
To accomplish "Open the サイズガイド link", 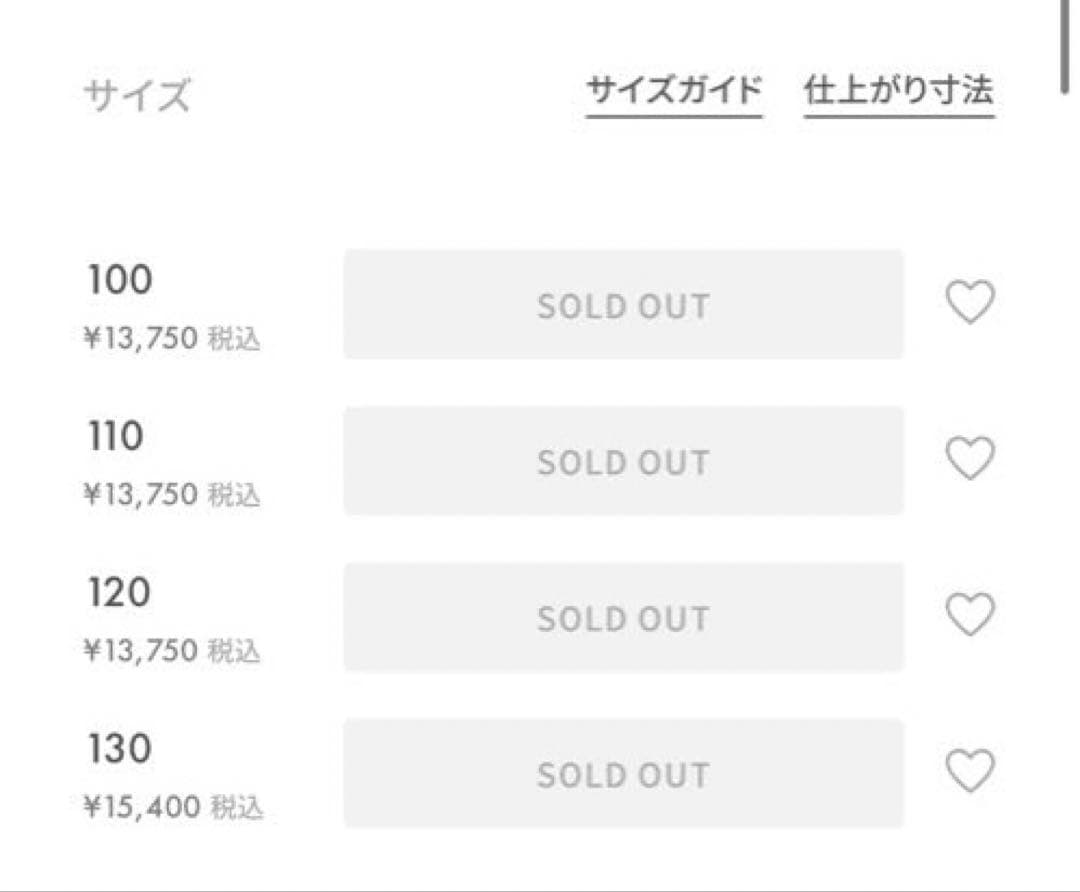I will [674, 92].
